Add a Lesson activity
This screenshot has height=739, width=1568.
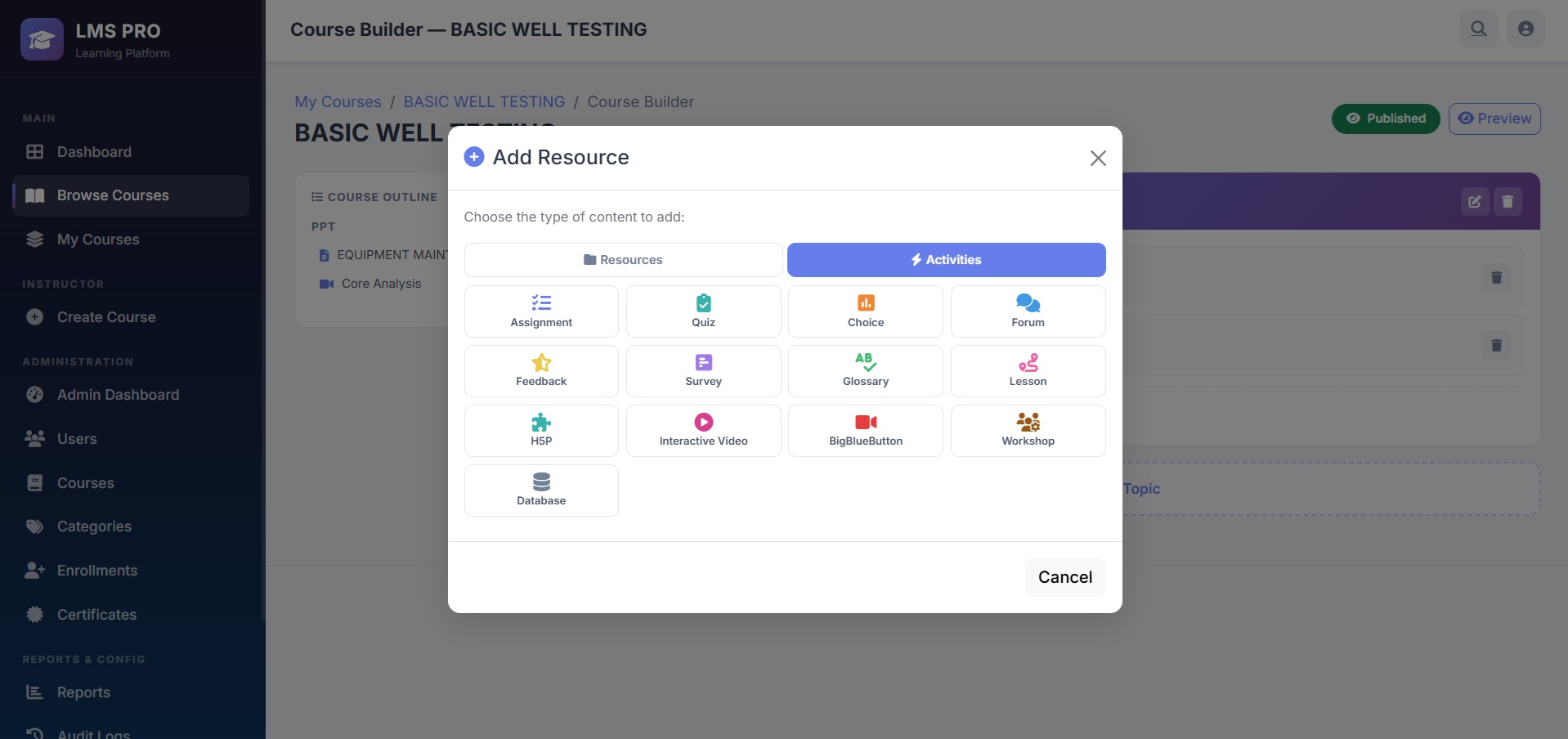[x=1028, y=371]
